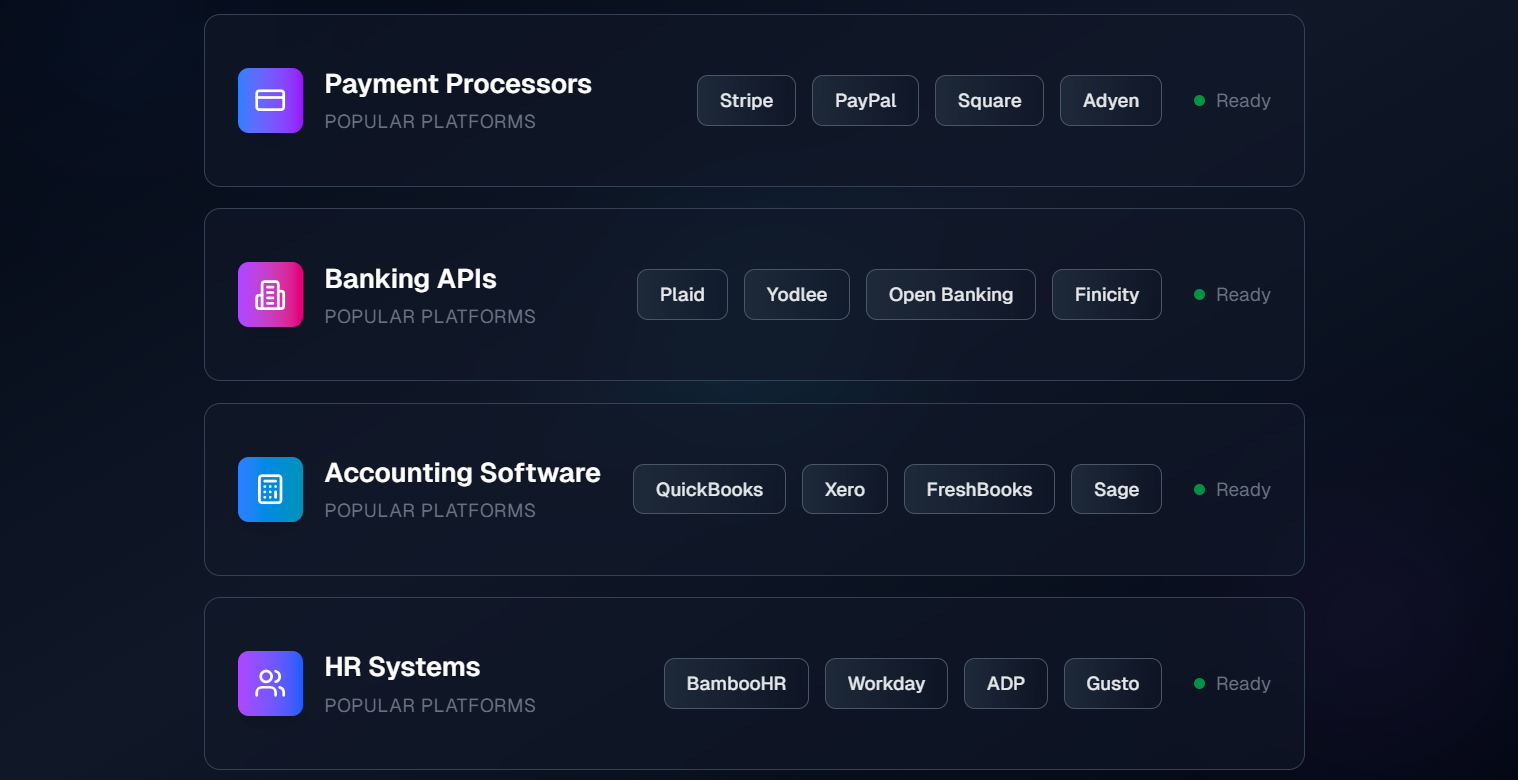Select the QuickBooks platform chip
This screenshot has width=1518, height=780.
[x=709, y=489]
